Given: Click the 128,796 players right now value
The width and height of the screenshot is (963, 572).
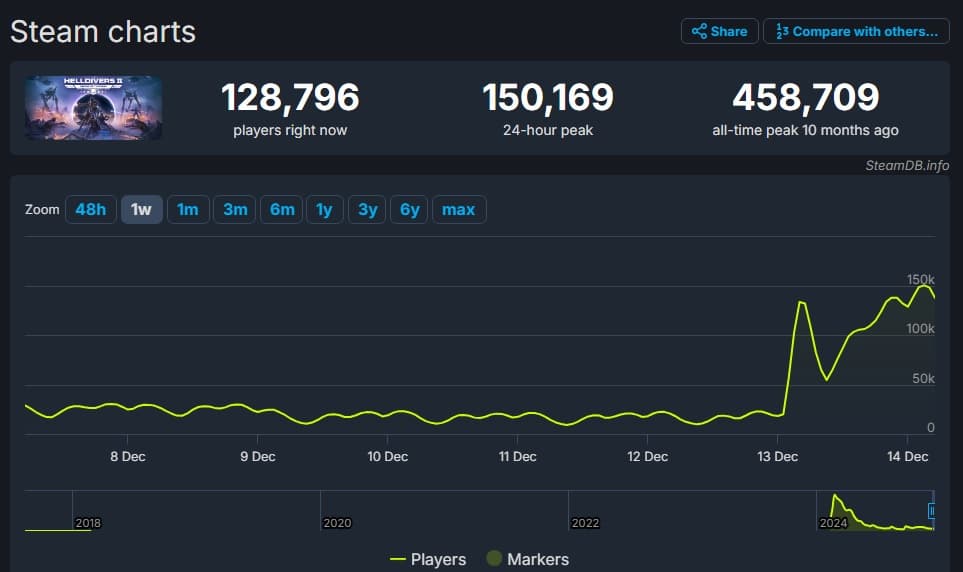Looking at the screenshot, I should pyautogui.click(x=290, y=97).
